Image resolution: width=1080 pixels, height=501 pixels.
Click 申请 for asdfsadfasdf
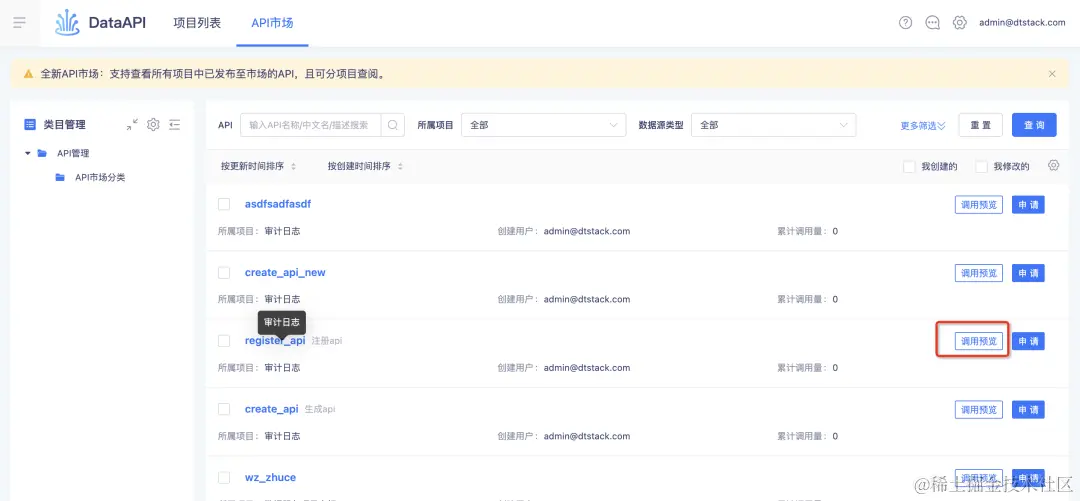[x=1028, y=205]
